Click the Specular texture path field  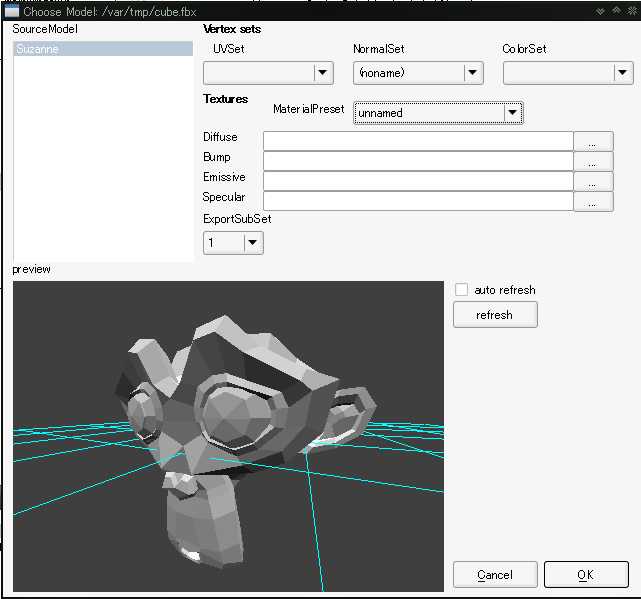pos(418,201)
